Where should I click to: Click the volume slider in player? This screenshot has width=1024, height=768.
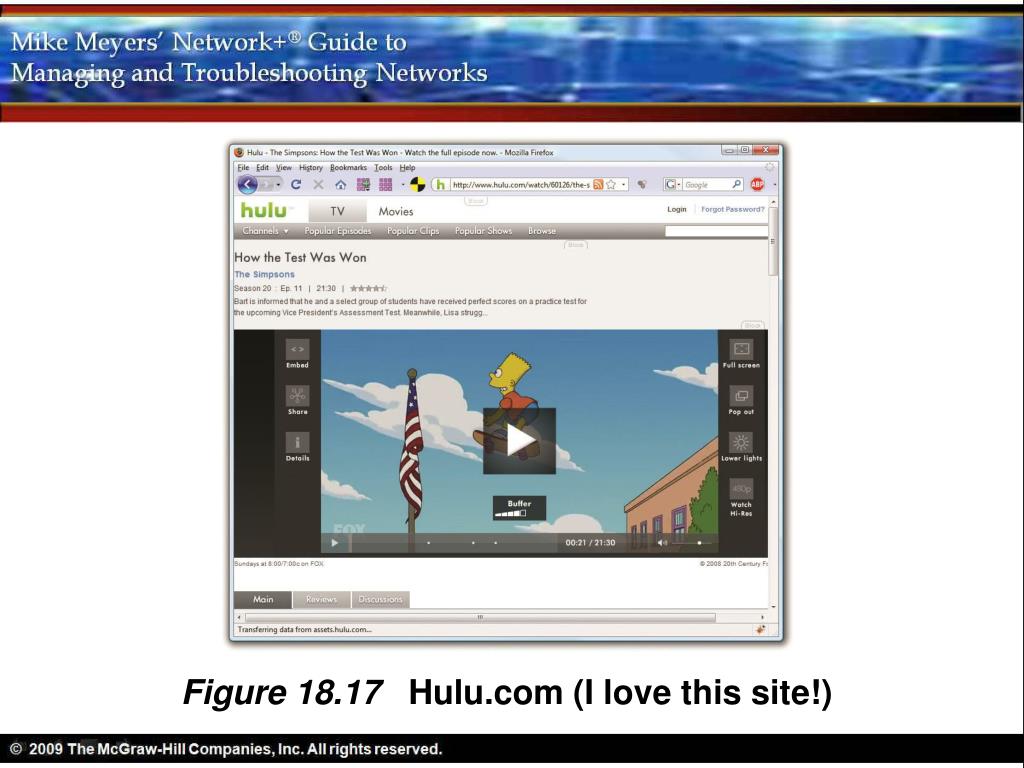(x=694, y=543)
